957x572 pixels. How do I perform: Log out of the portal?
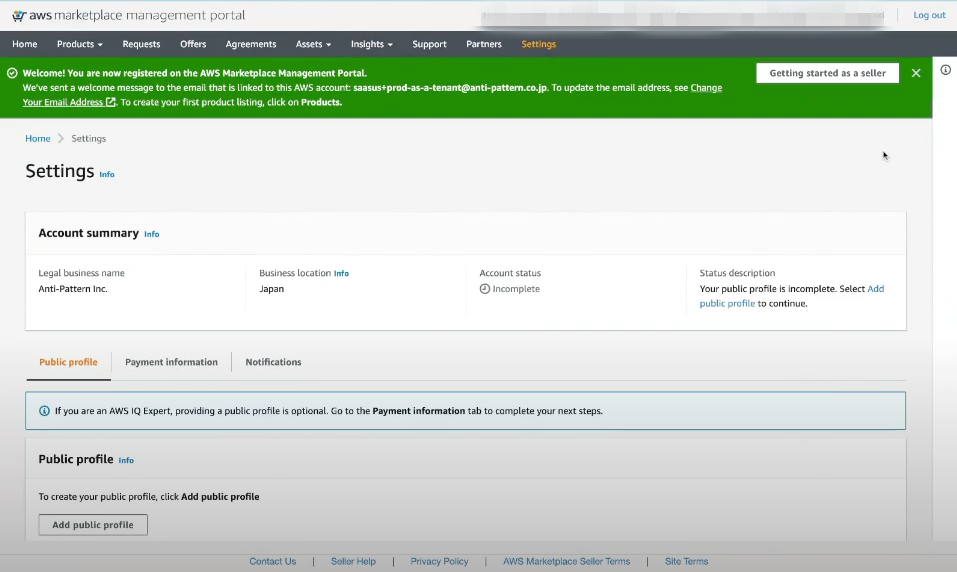(x=929, y=15)
